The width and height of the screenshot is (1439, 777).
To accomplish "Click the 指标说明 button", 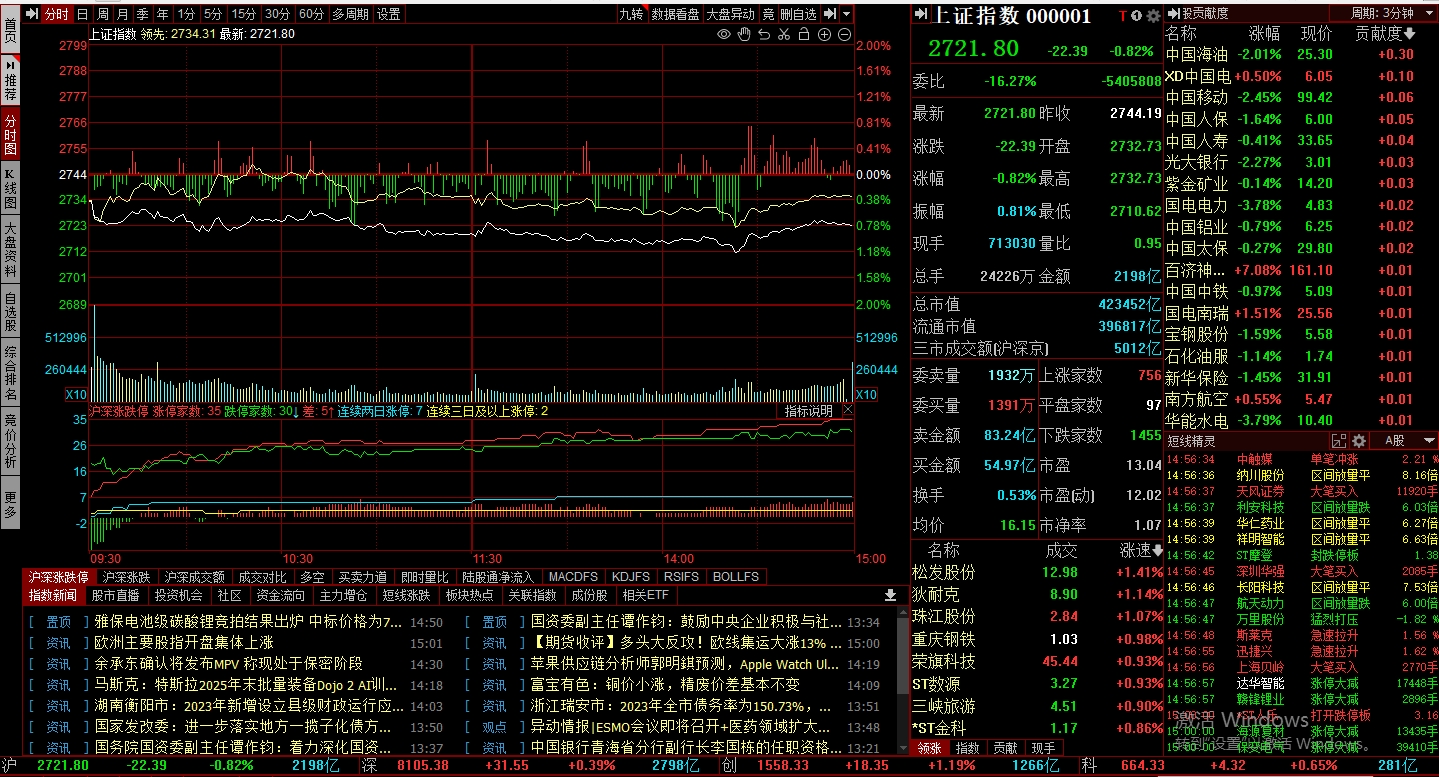I will [808, 411].
